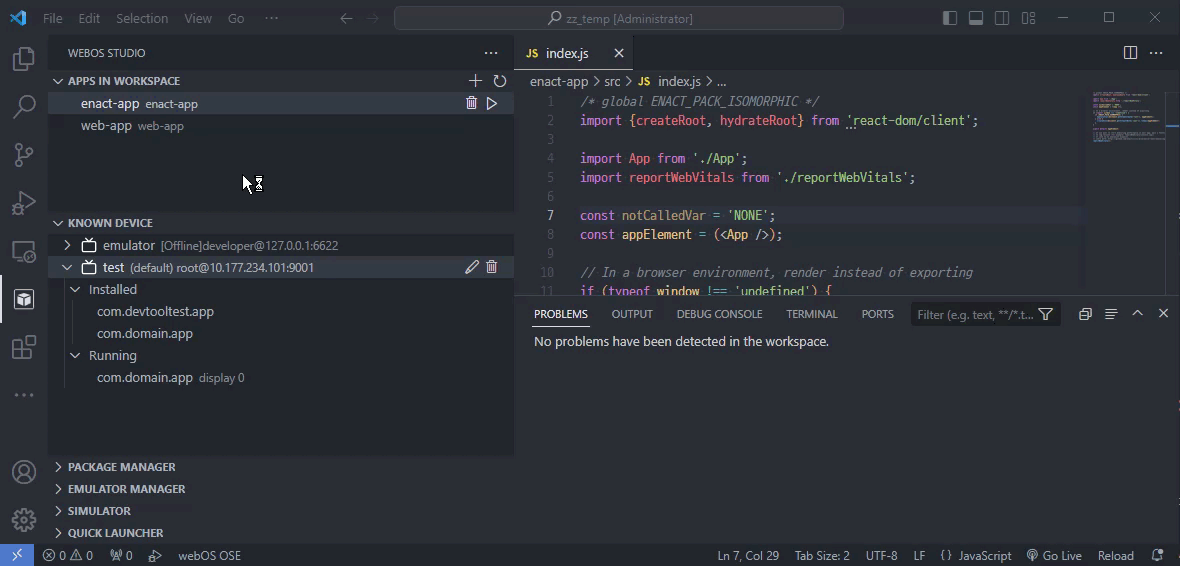This screenshot has height=566, width=1180.
Task: Close the bottom panel
Action: (x=1163, y=314)
